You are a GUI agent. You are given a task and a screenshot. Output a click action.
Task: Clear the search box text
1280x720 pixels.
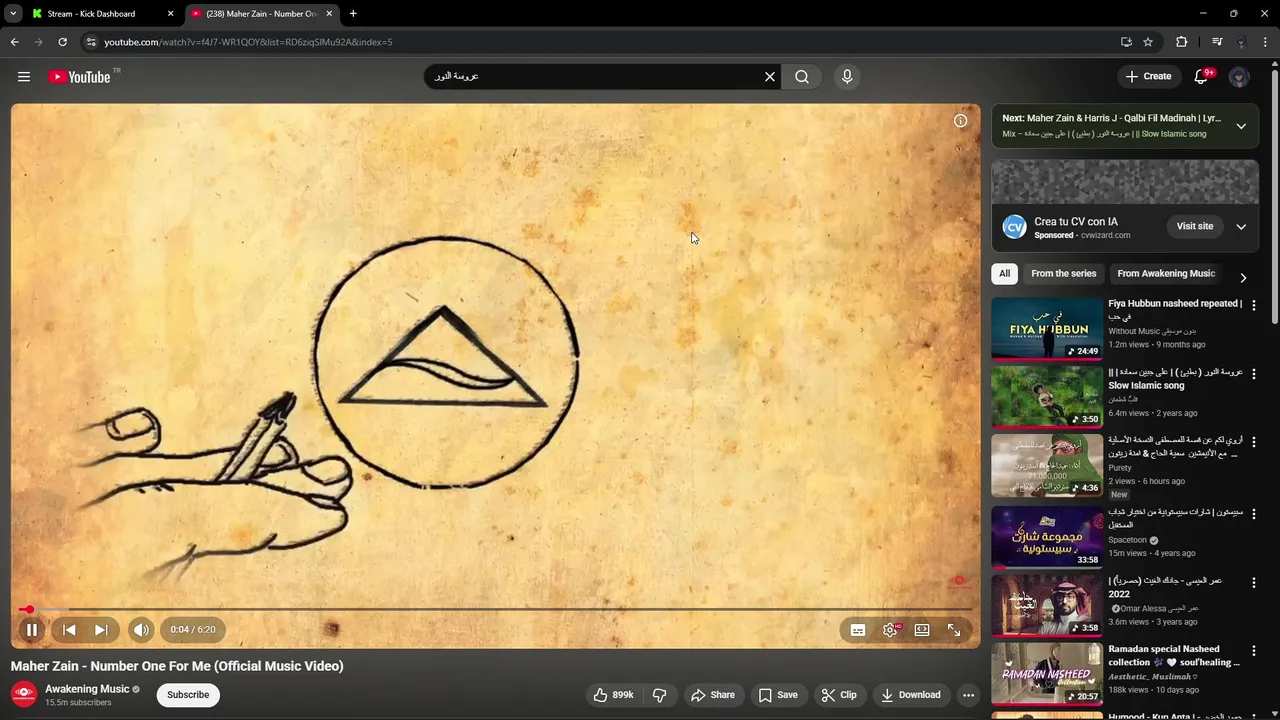coord(770,77)
